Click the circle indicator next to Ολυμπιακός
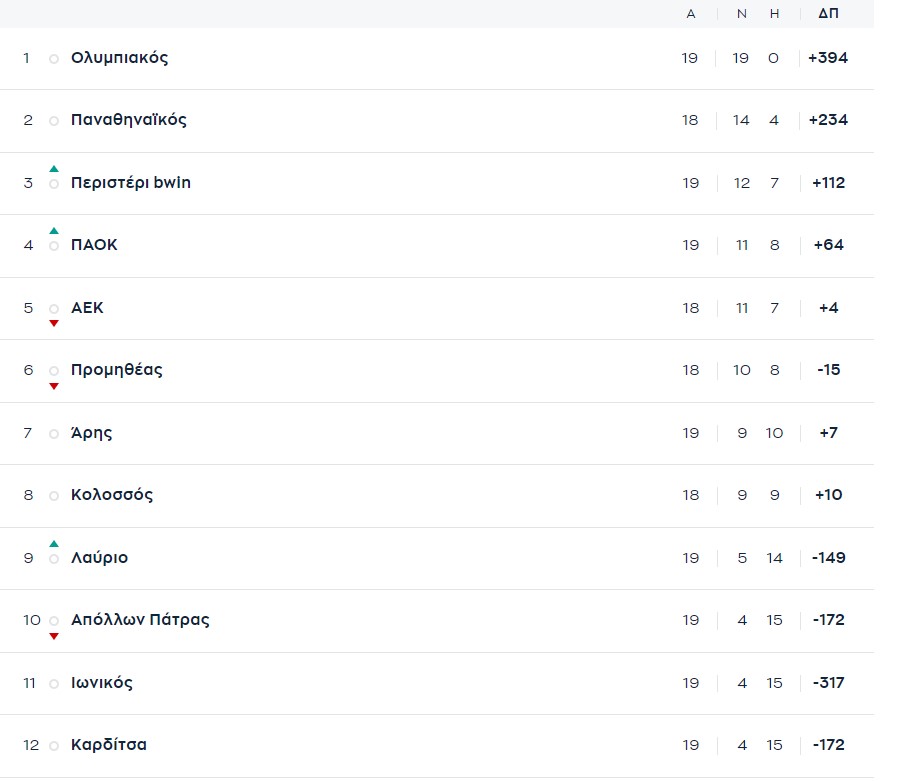The image size is (902, 781). pos(54,59)
